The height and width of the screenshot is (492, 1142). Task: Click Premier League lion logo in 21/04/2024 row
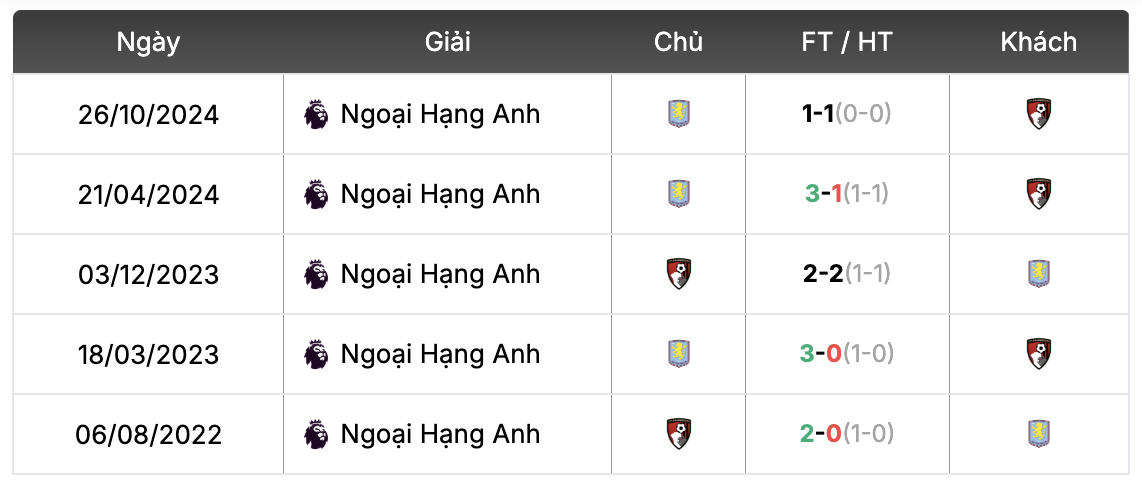click(x=316, y=194)
